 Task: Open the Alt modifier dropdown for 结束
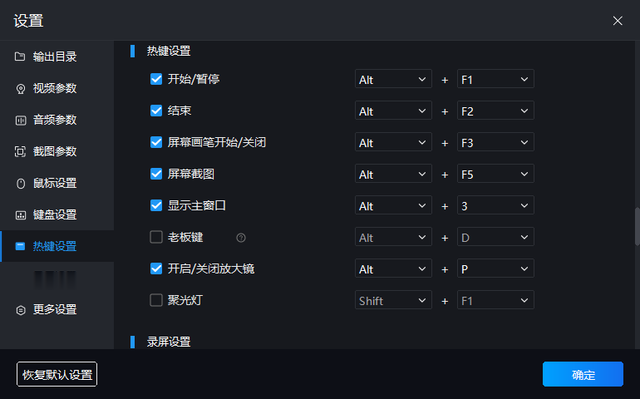pyautogui.click(x=393, y=111)
